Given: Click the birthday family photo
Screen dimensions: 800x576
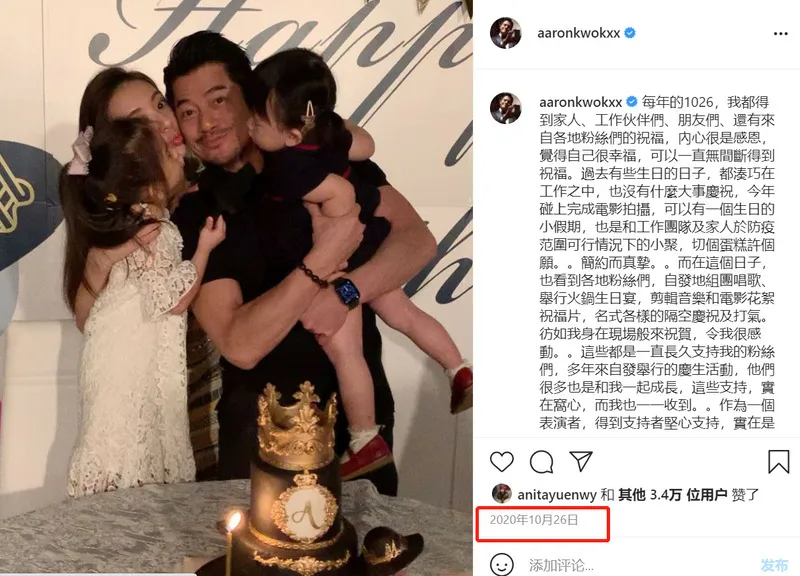Looking at the screenshot, I should pyautogui.click(x=236, y=288).
